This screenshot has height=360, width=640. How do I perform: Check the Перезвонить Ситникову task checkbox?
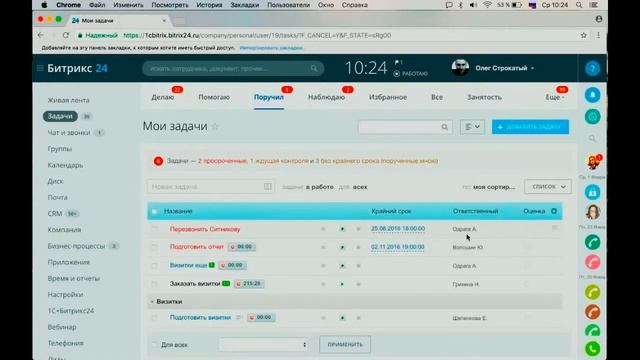click(x=154, y=229)
